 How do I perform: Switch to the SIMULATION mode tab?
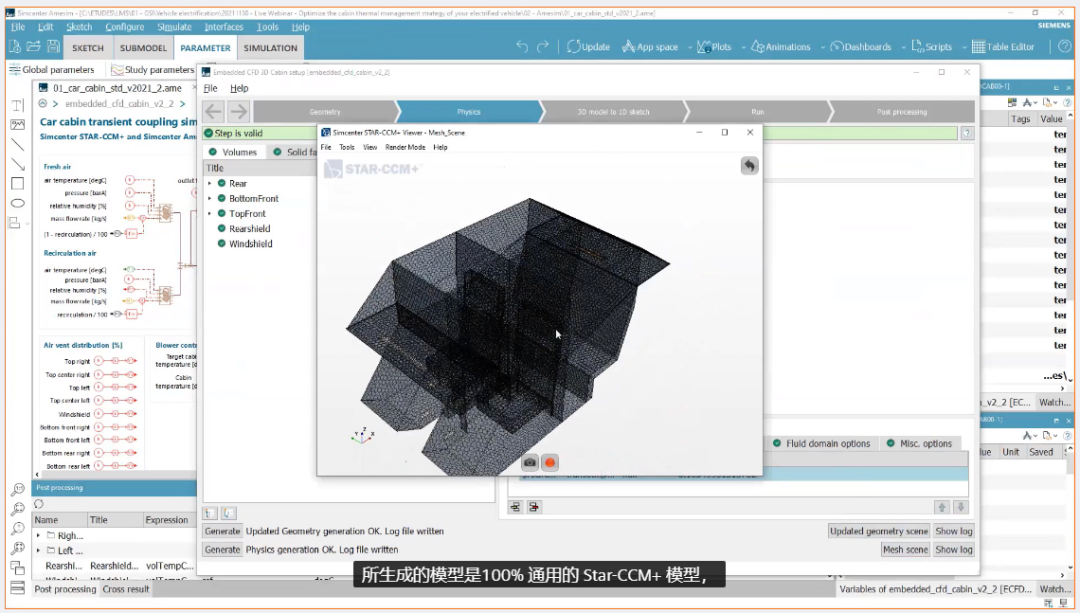point(270,48)
